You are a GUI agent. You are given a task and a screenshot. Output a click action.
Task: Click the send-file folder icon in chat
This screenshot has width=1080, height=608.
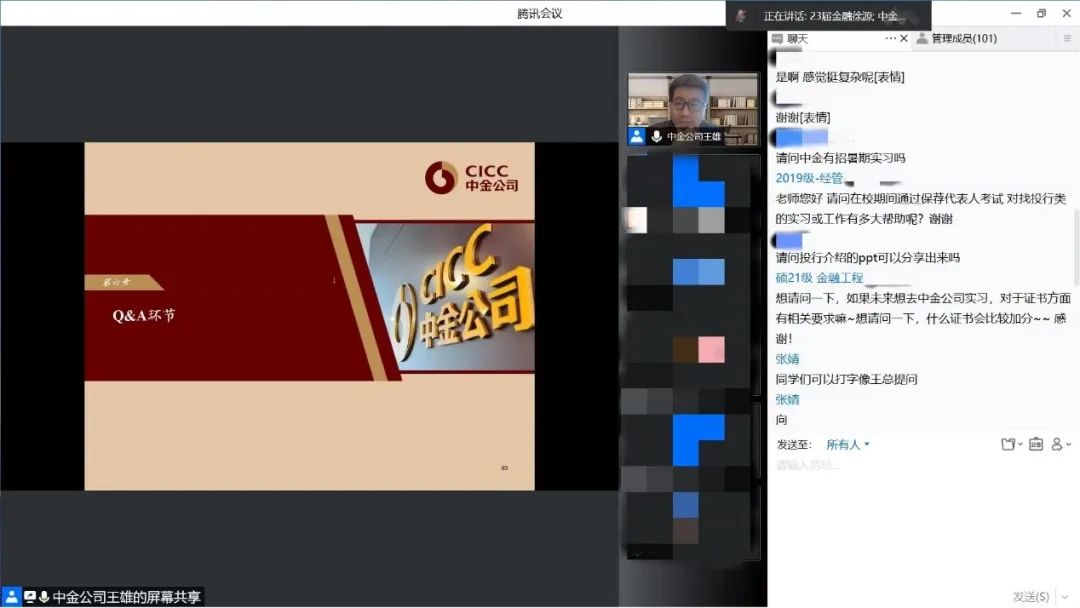pyautogui.click(x=1008, y=445)
